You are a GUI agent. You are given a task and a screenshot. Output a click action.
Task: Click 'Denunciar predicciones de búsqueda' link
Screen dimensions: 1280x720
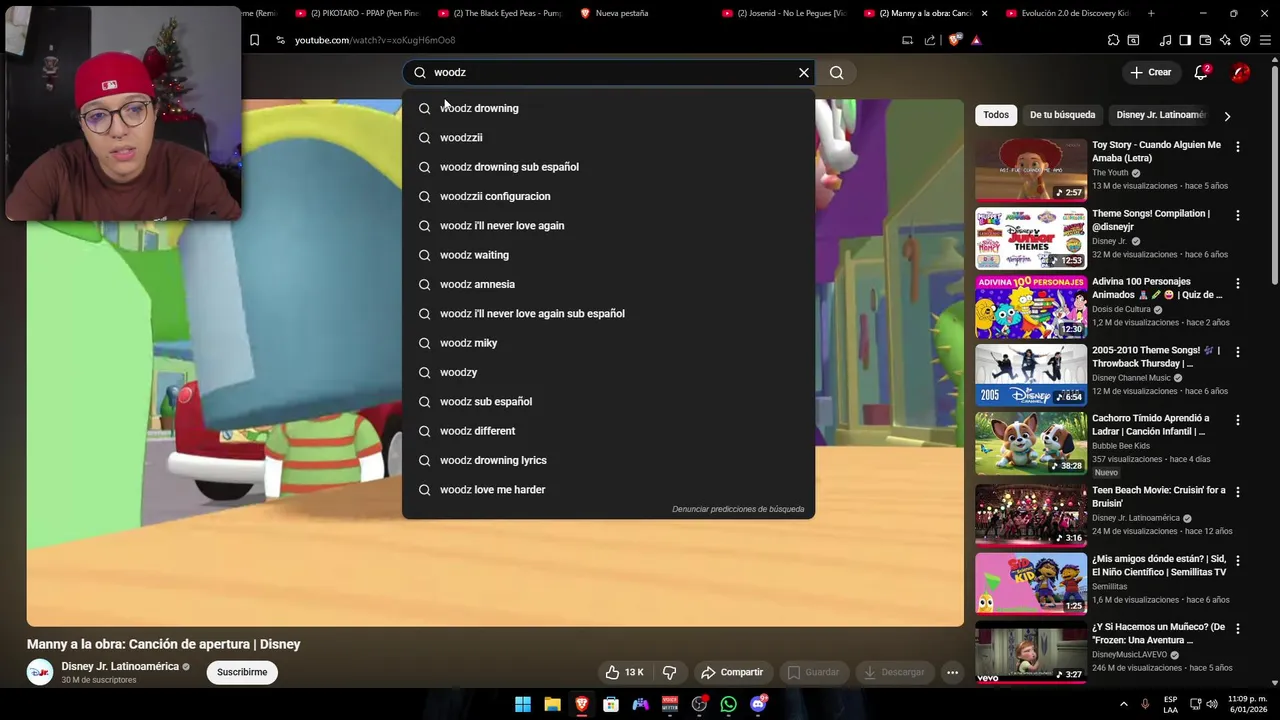click(x=738, y=509)
